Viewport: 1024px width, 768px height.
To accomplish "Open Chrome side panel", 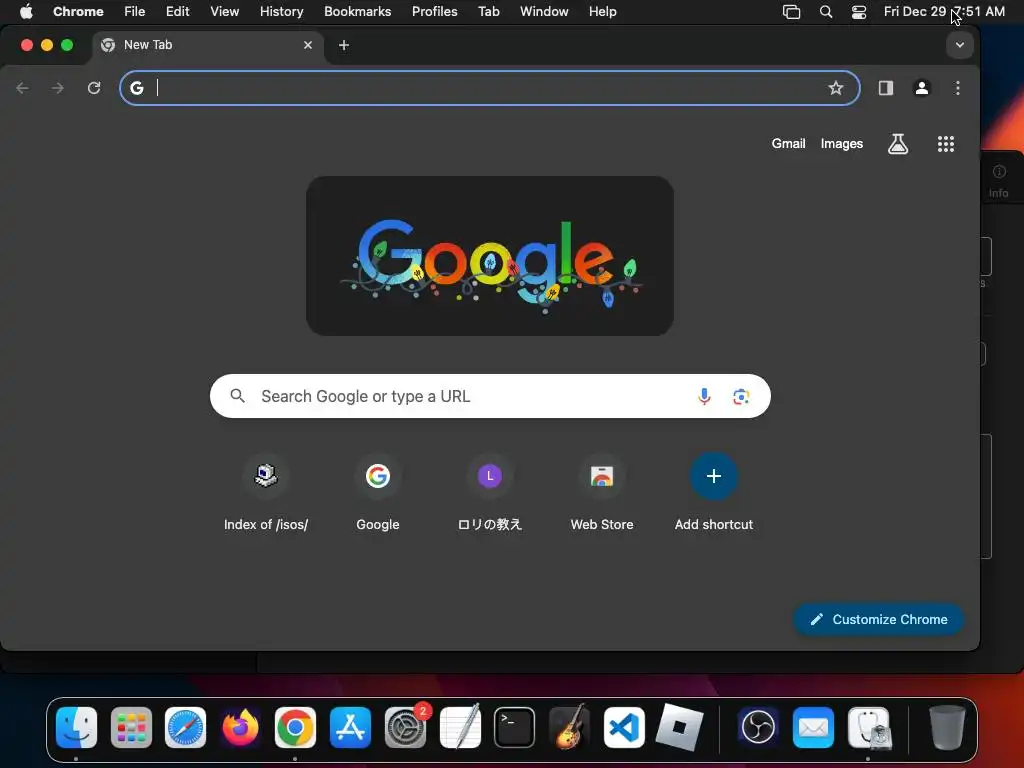I will coord(886,88).
